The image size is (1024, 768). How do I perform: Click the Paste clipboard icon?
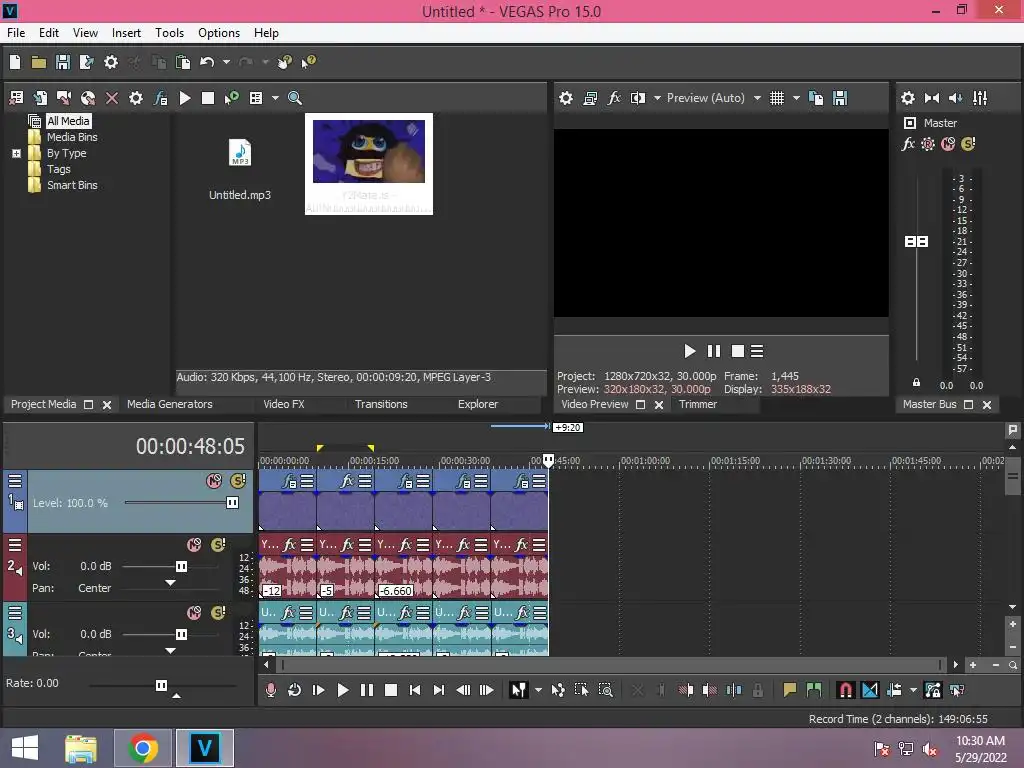pyautogui.click(x=183, y=62)
